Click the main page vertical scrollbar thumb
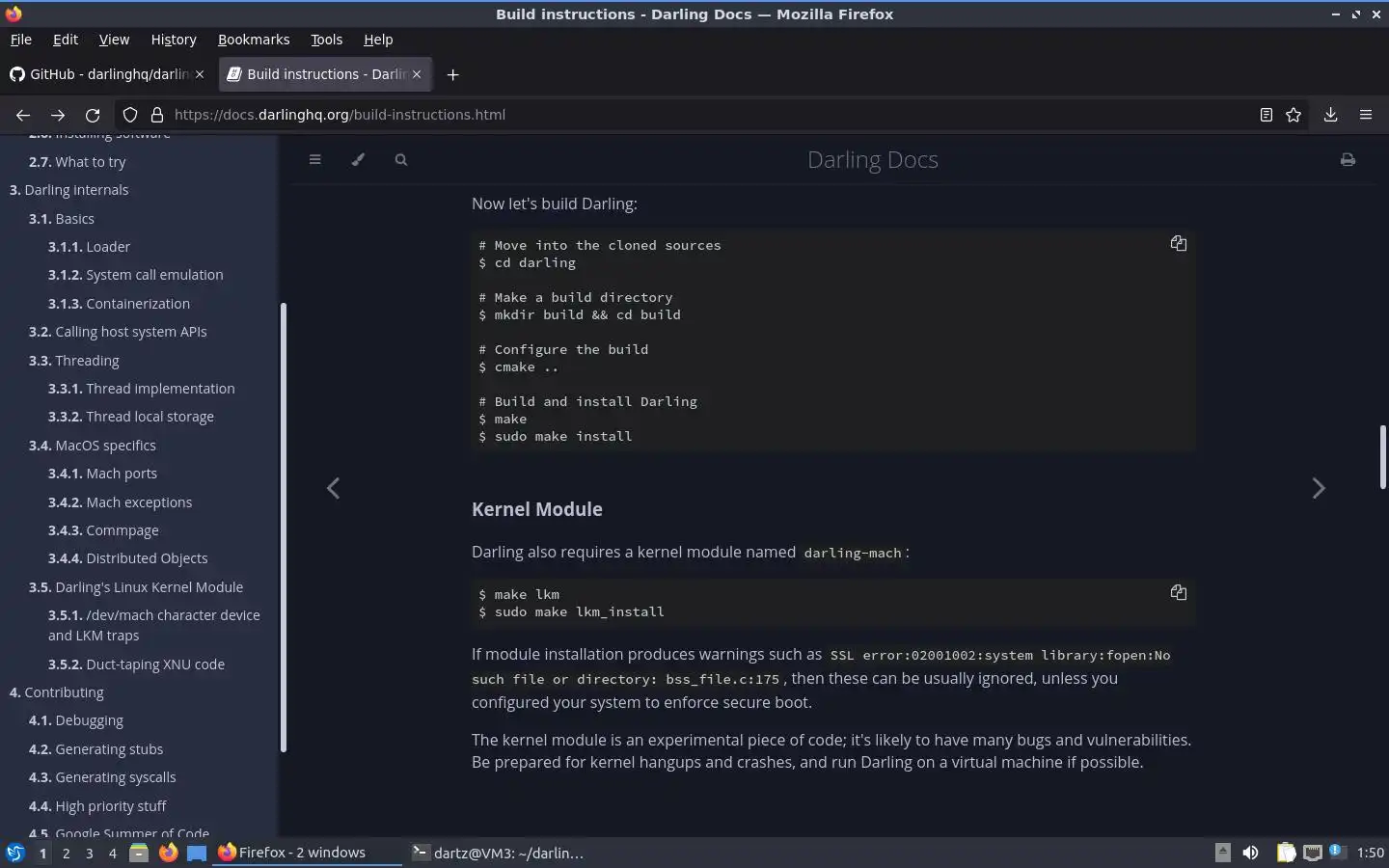The width and height of the screenshot is (1389, 868). tap(1382, 457)
